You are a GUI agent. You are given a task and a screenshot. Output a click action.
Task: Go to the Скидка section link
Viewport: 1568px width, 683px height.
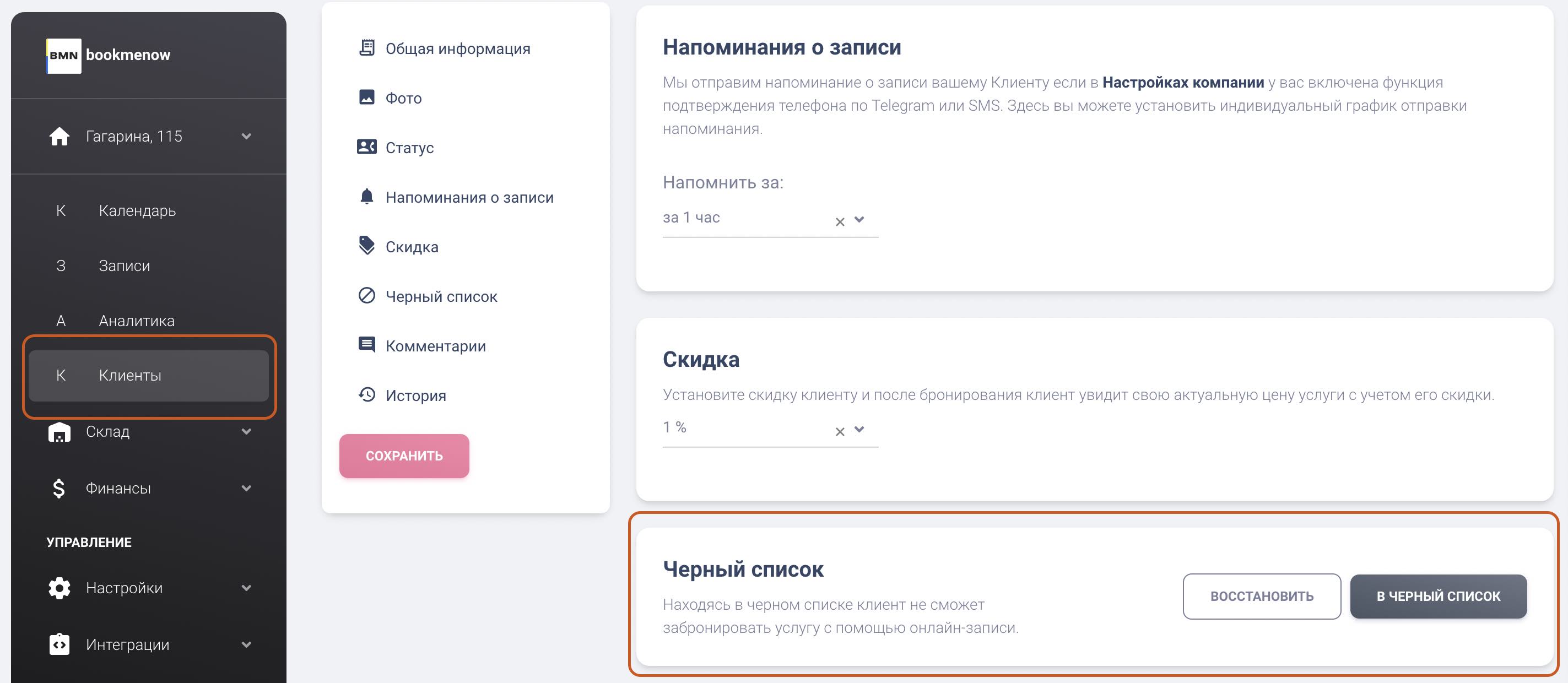412,247
